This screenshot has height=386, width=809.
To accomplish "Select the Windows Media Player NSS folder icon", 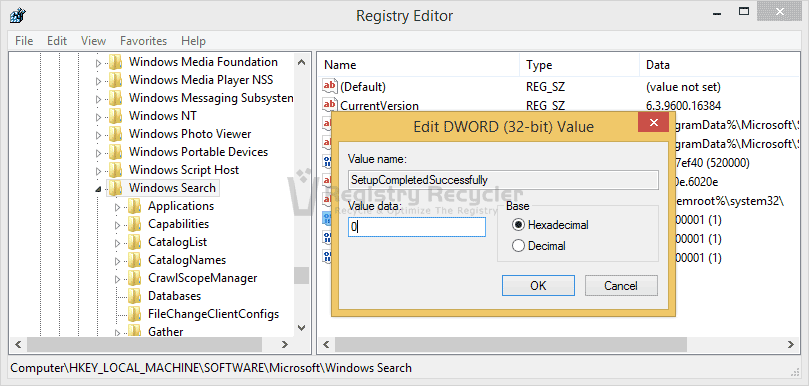I will tap(116, 81).
